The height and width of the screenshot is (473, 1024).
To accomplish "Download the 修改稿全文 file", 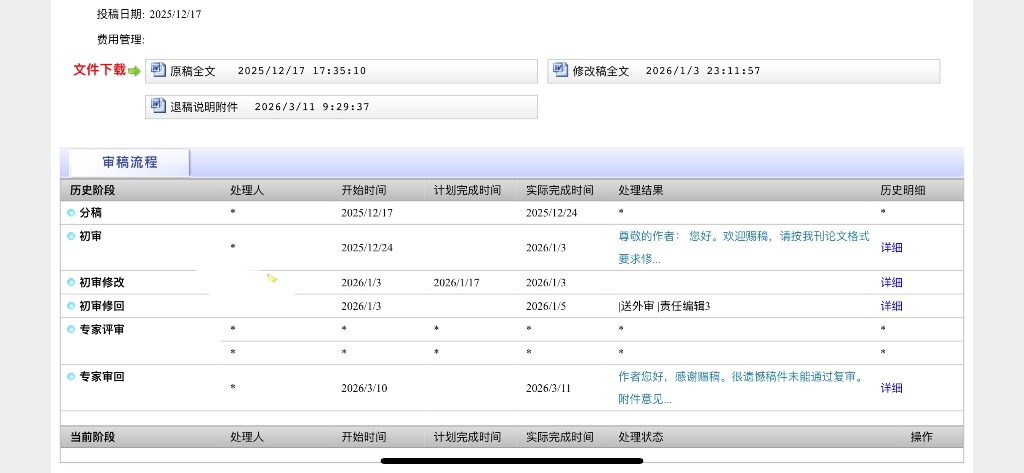I will coord(601,71).
